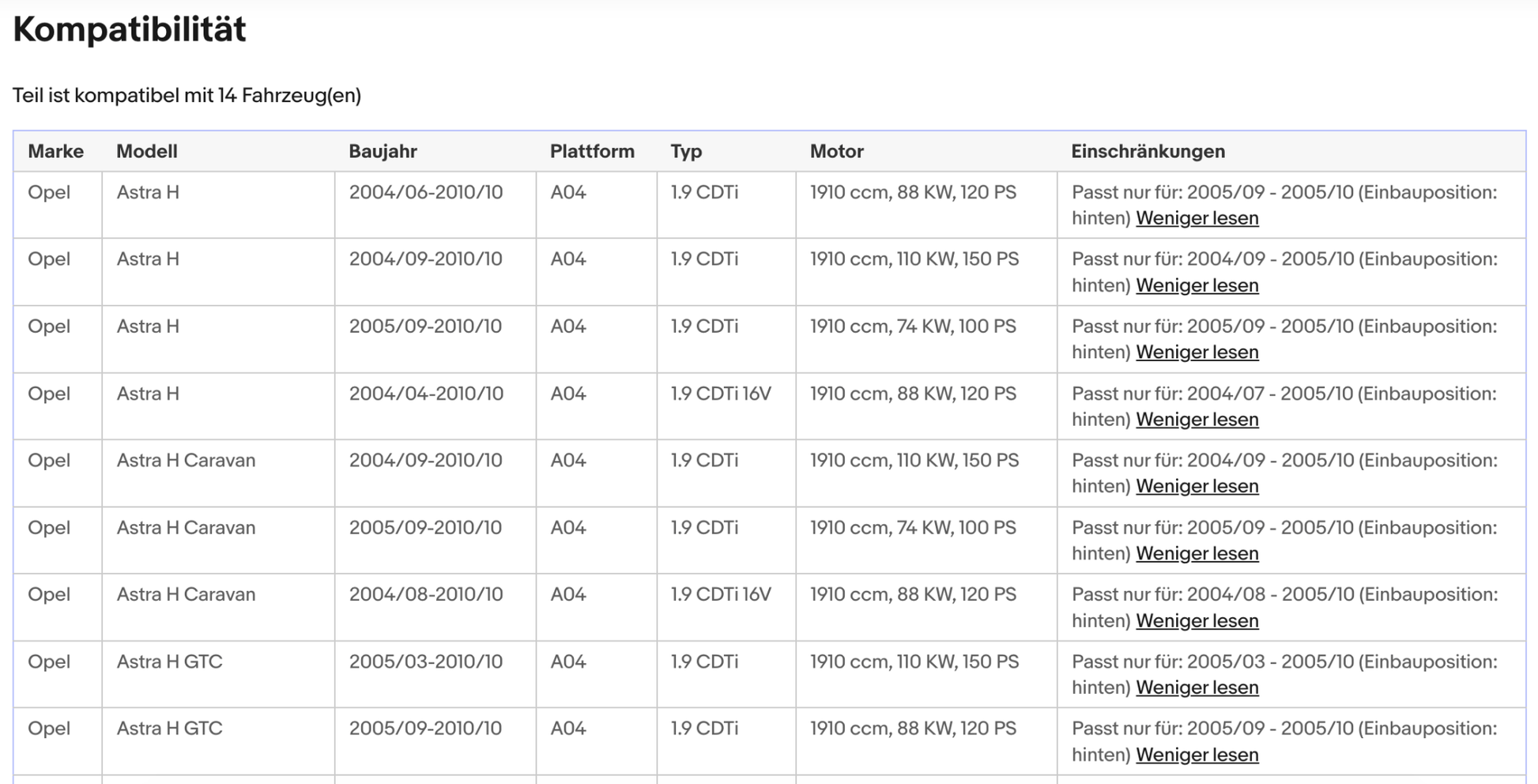Image resolution: width=1538 pixels, height=784 pixels.
Task: Collapse restrictions for Astra H Caravan 16V
Action: click(1197, 620)
